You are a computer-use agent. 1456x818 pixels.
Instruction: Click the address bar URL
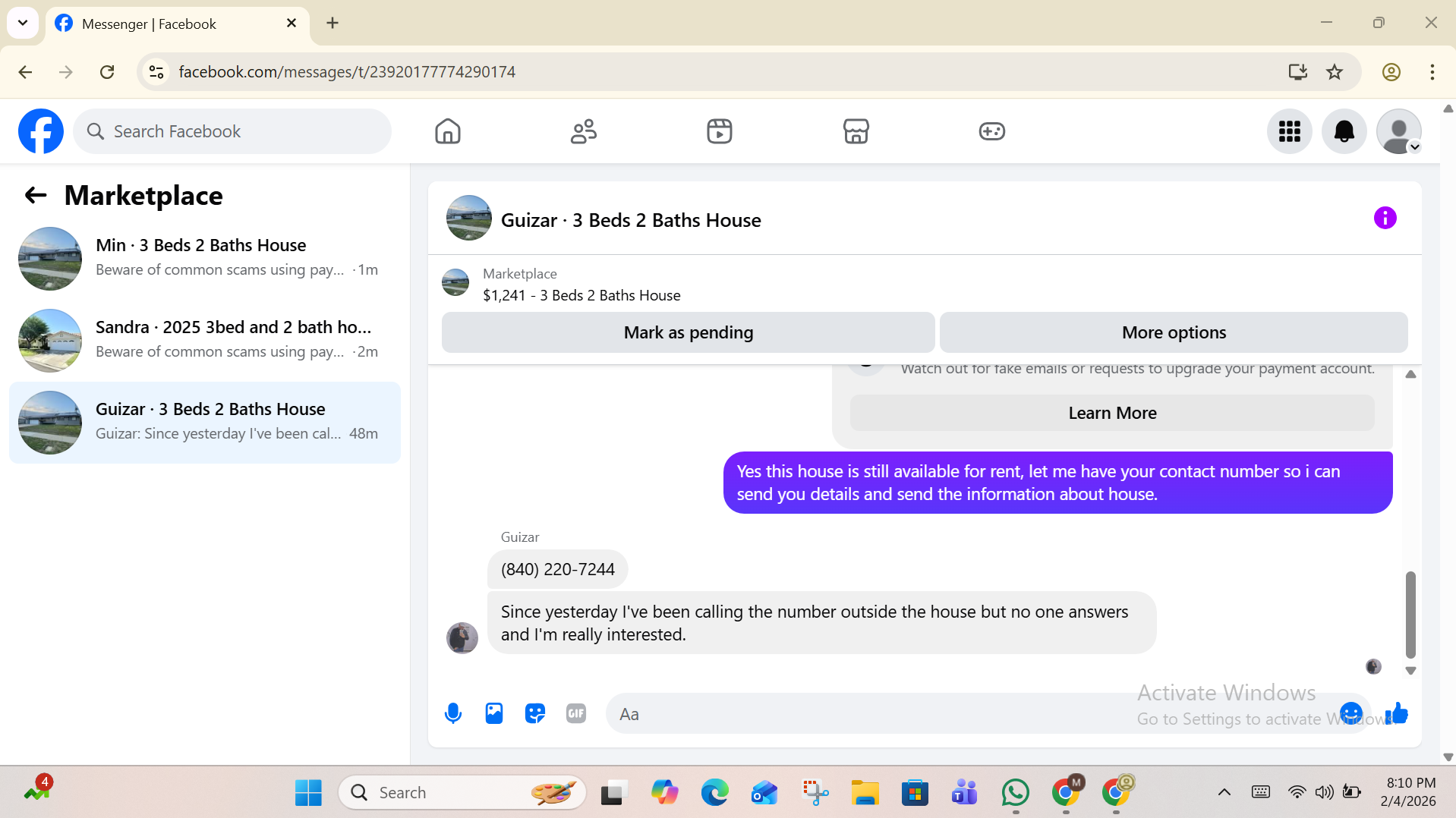[x=347, y=72]
